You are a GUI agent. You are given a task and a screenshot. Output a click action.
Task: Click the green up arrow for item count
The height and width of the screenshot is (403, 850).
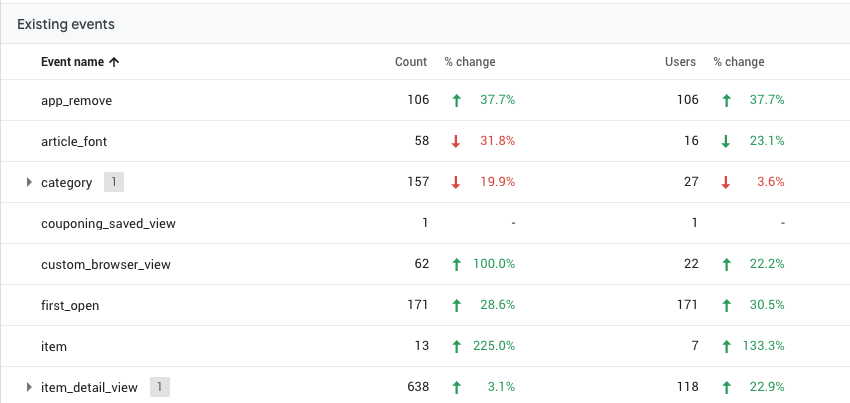coord(456,346)
